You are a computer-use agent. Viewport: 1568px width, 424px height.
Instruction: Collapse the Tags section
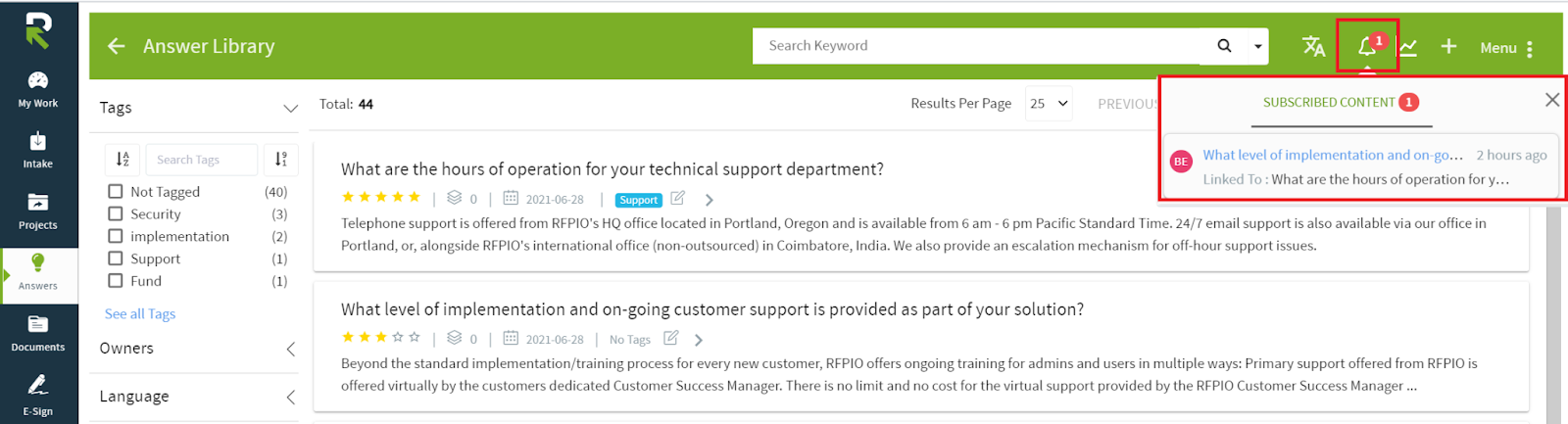[290, 108]
